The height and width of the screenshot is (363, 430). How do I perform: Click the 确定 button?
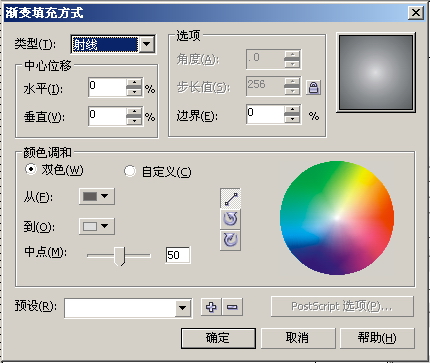pos(218,338)
